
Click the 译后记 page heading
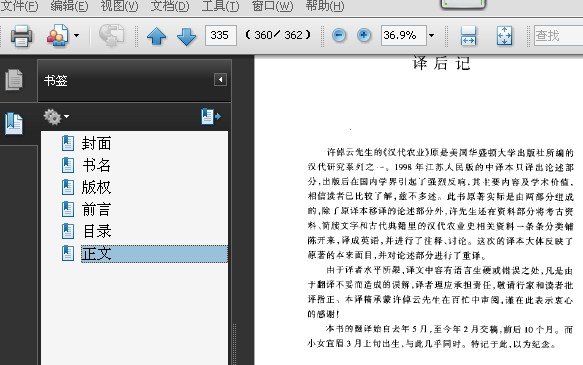tap(441, 63)
